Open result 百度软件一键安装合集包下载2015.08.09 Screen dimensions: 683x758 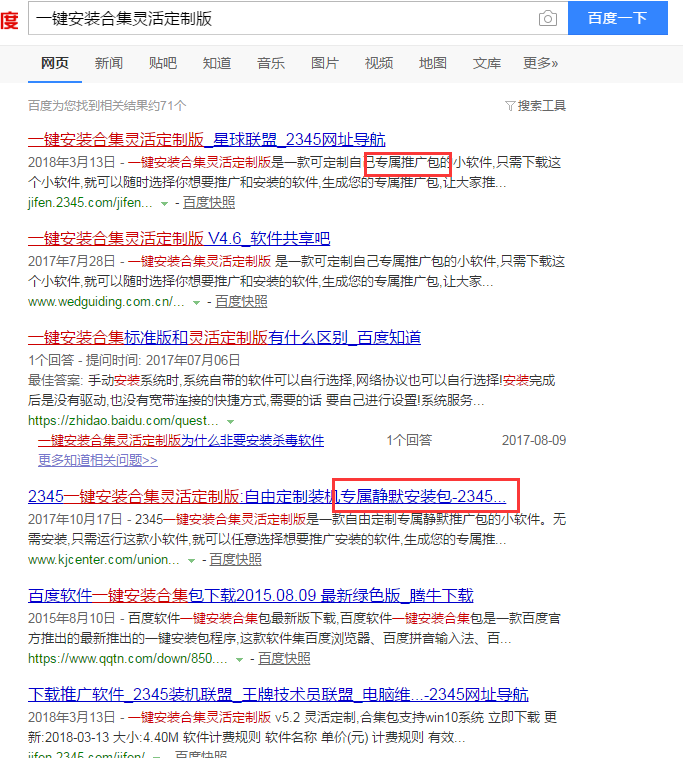(x=251, y=595)
